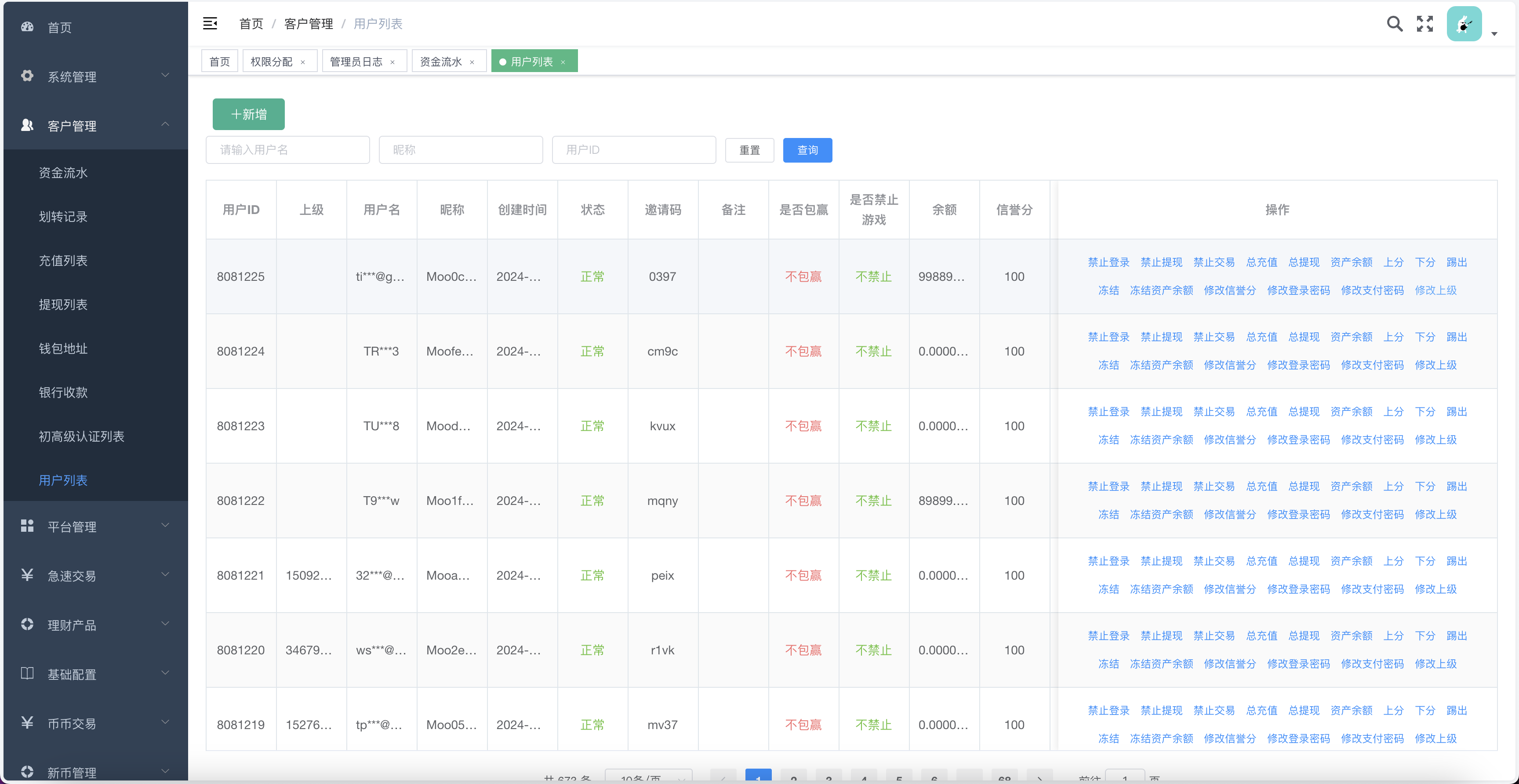Collapse the sidebar using the hamburger icon

click(211, 24)
